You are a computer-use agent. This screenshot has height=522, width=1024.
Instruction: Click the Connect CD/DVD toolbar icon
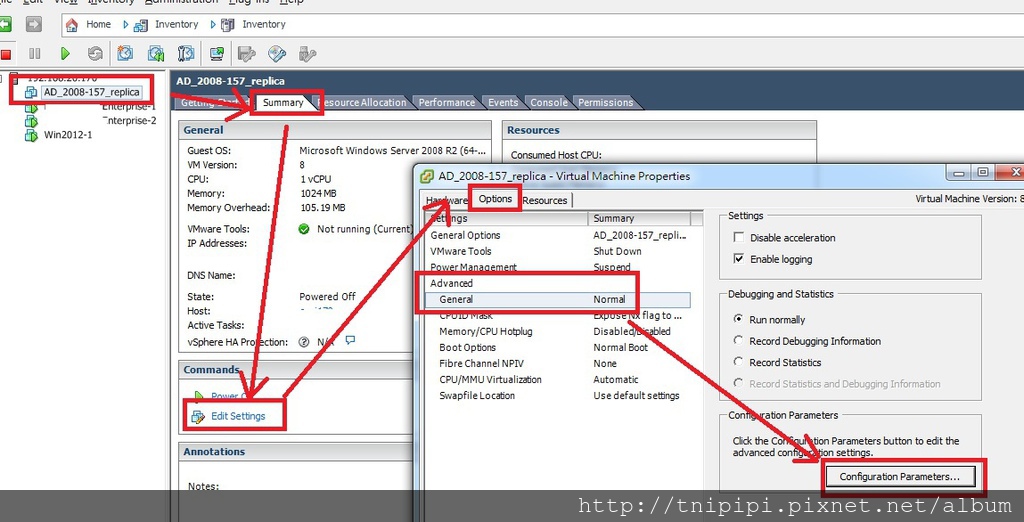click(277, 53)
